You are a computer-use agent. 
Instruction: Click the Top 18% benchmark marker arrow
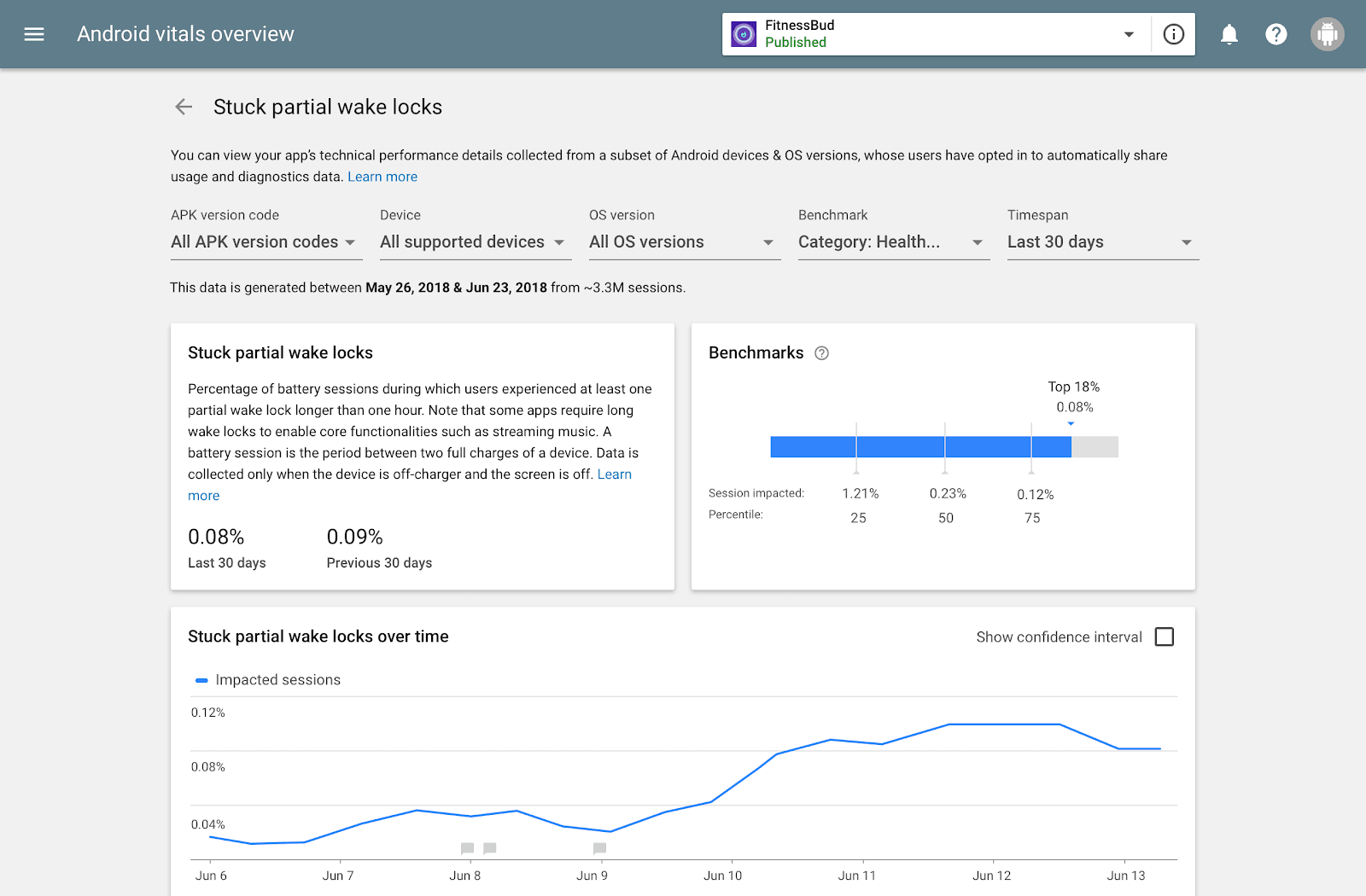1071,424
